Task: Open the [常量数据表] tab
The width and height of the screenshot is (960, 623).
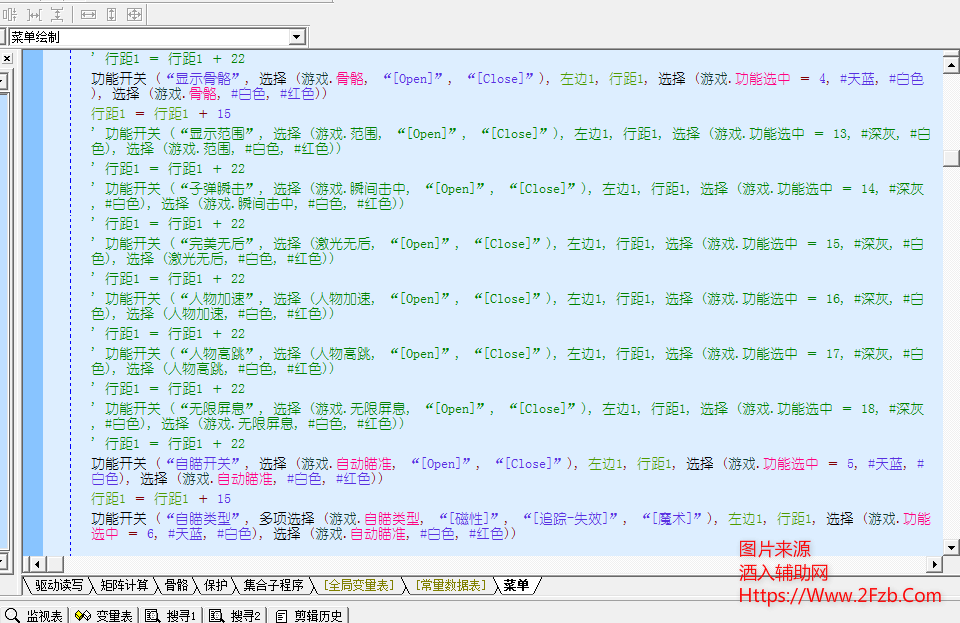Action: (451, 585)
